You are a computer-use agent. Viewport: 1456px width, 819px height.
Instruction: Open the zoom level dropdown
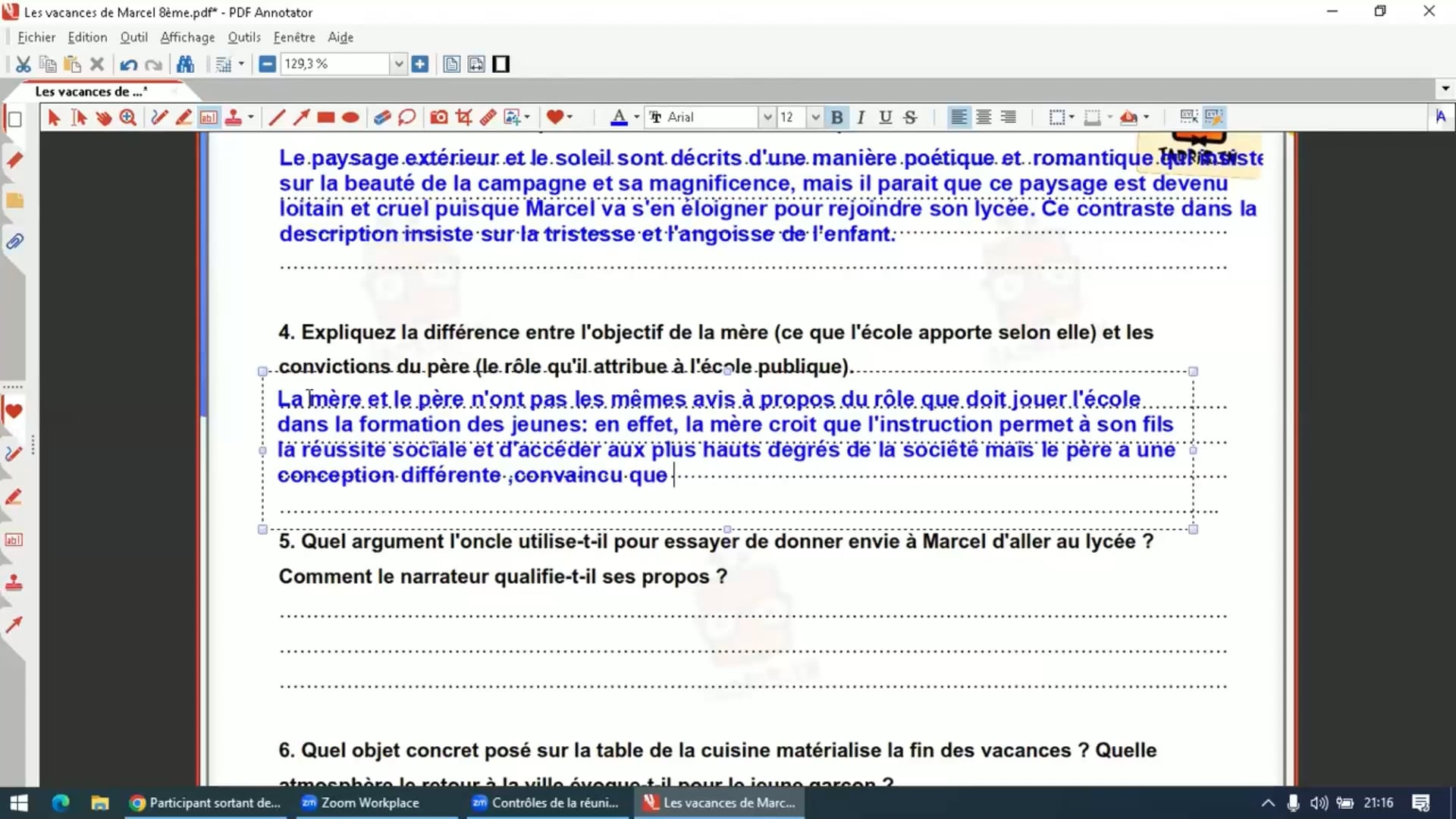point(398,64)
